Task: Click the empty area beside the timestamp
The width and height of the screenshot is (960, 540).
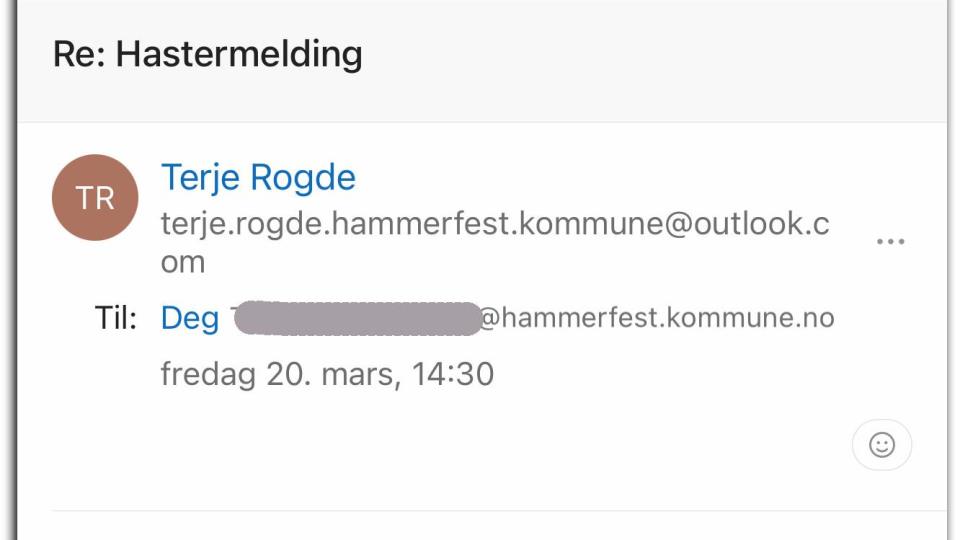Action: [680, 375]
